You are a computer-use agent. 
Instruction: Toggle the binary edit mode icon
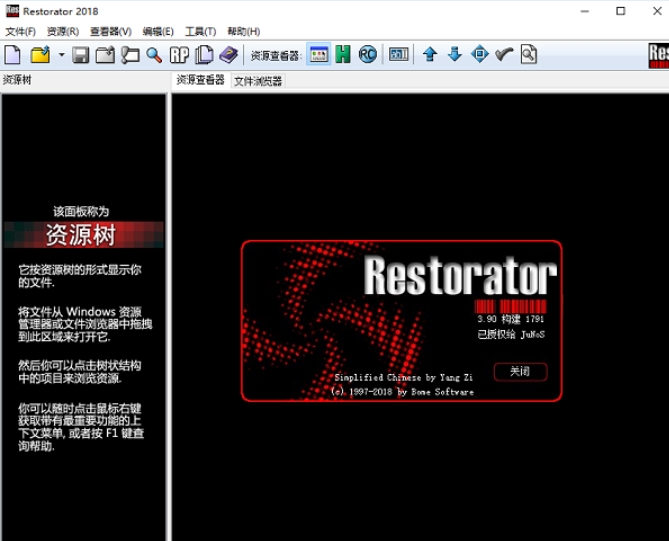tap(398, 55)
